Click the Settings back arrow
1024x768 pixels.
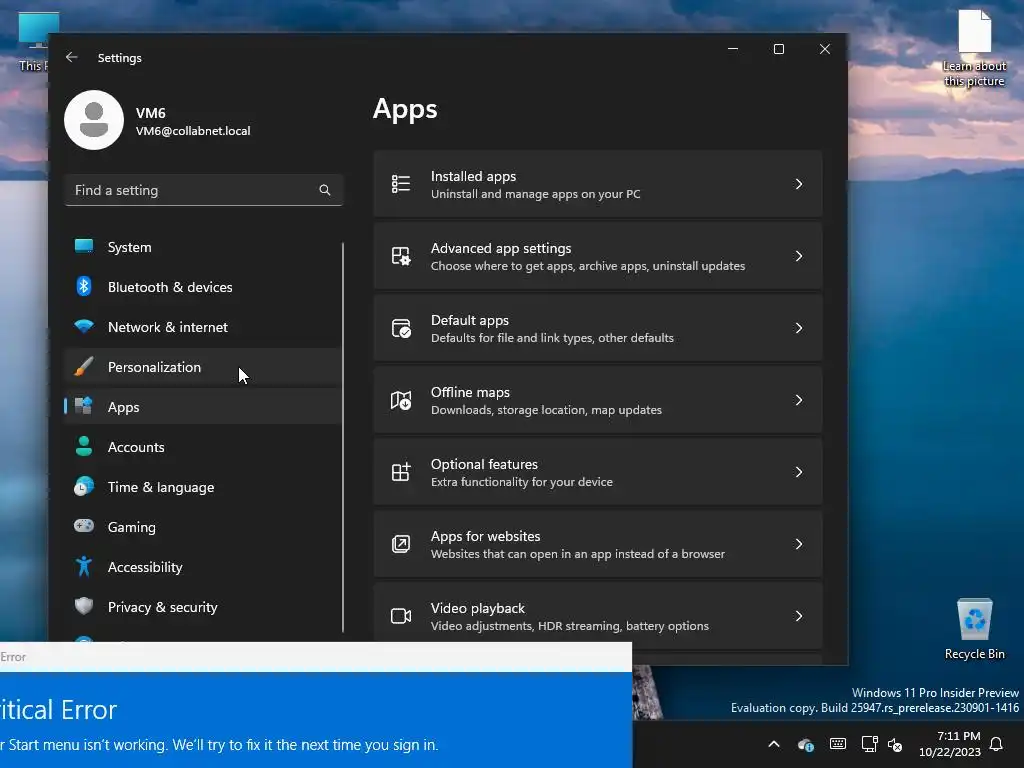72,57
